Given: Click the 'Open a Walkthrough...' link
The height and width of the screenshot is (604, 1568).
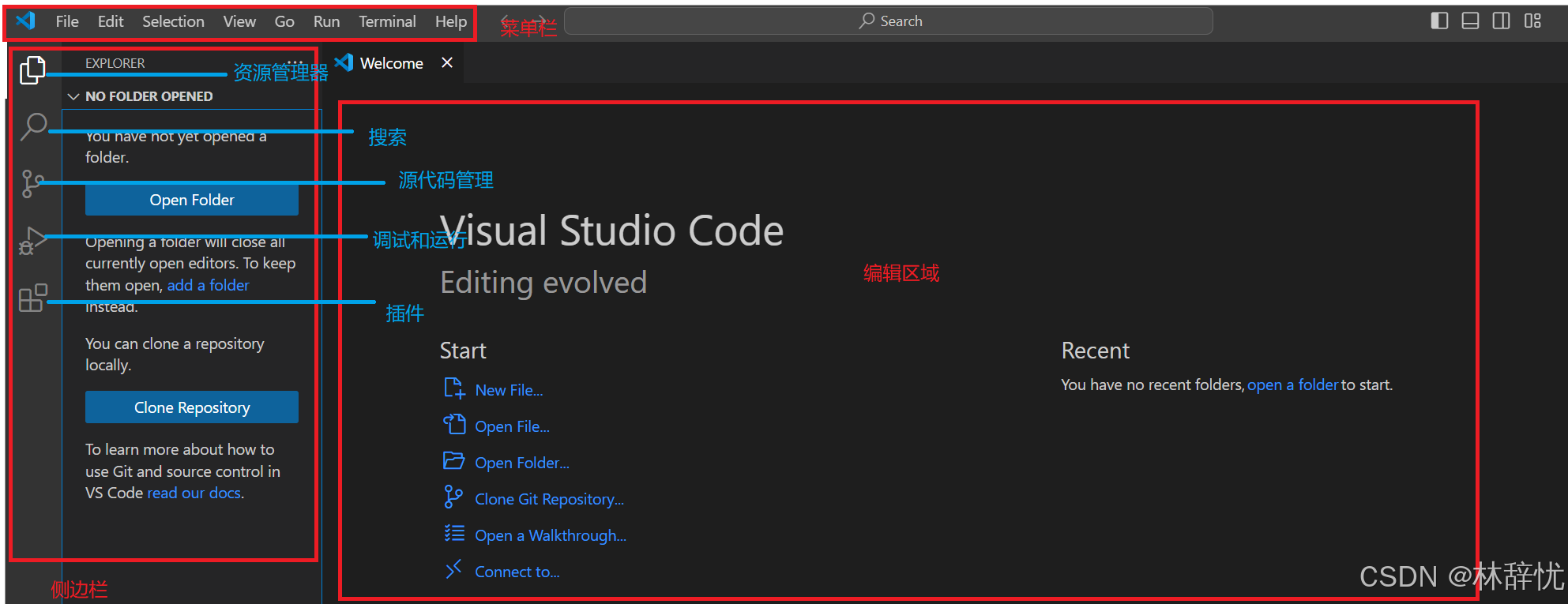Looking at the screenshot, I should tap(551, 535).
